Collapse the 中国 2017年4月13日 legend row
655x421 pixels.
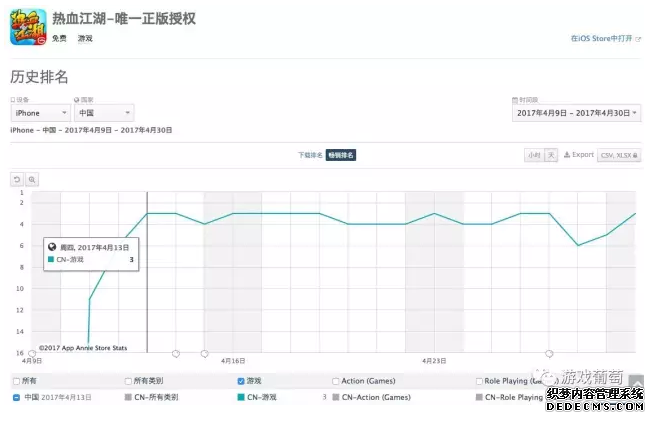pyautogui.click(x=16, y=398)
